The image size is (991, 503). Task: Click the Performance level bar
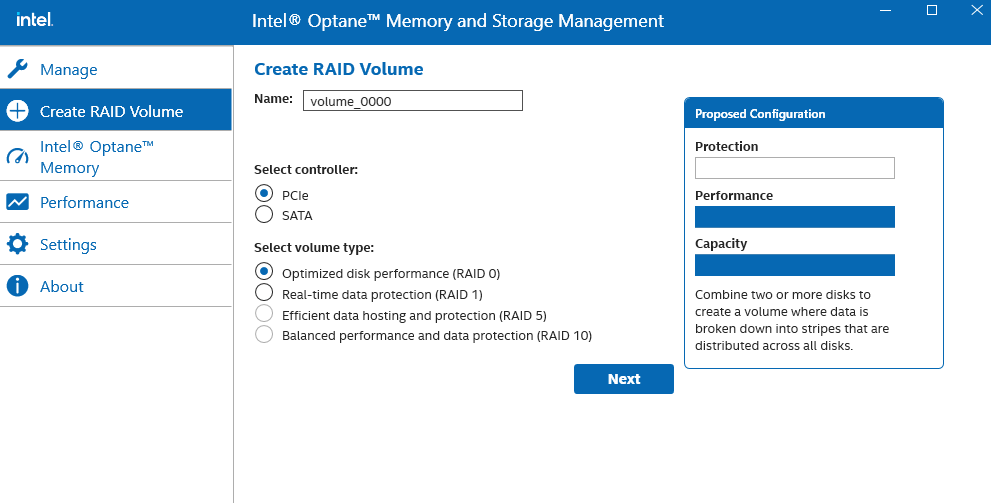(794, 217)
